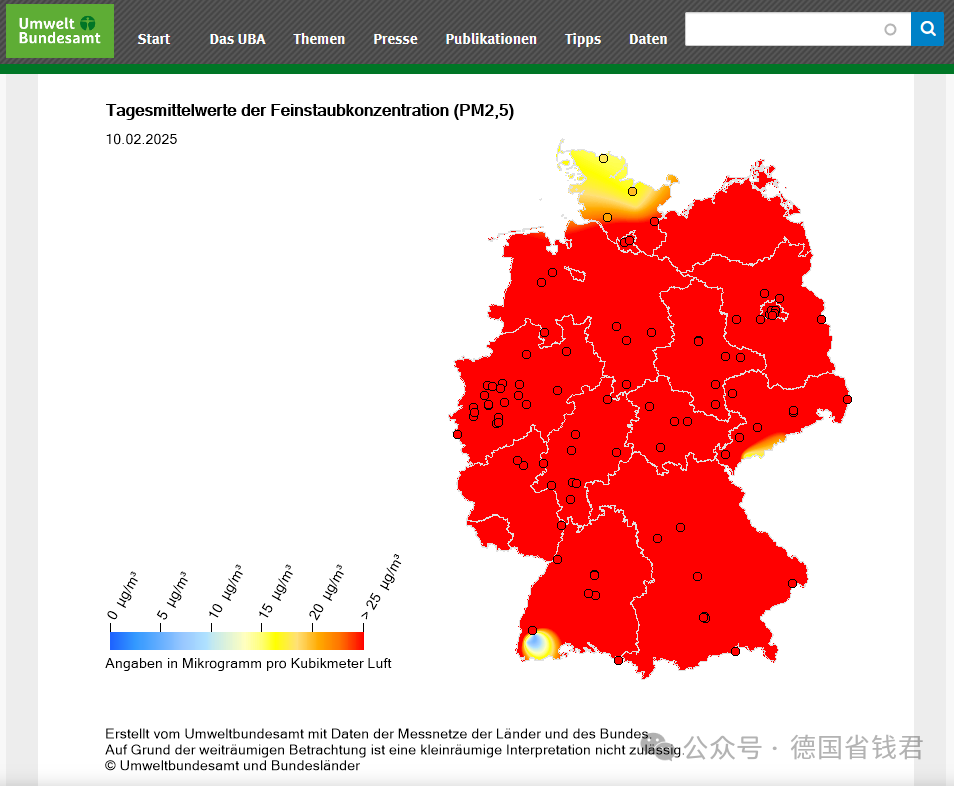Click the Umweltbundesamt logo
The width and height of the screenshot is (954, 786).
pyautogui.click(x=59, y=30)
